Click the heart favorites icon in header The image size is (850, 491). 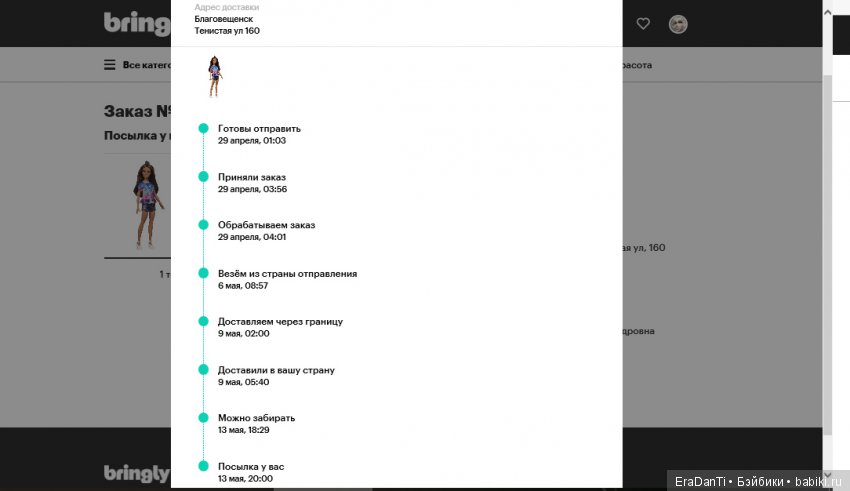pos(643,24)
